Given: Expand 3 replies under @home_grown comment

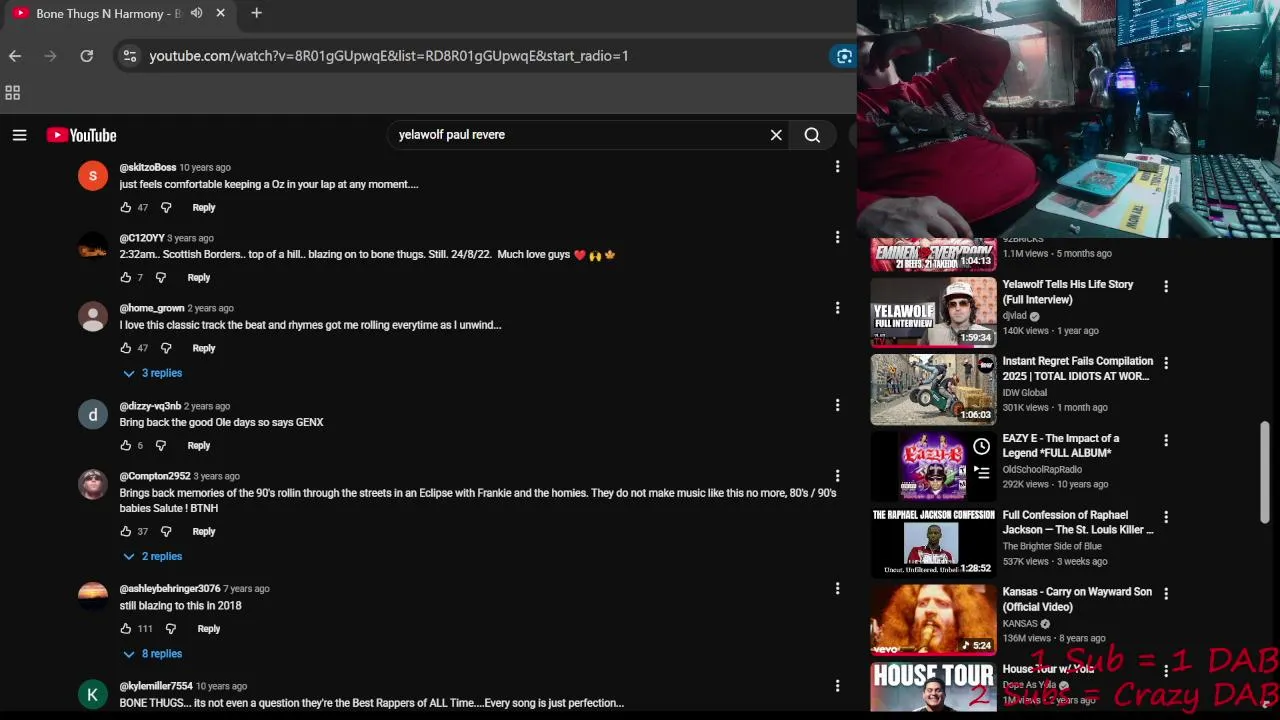Looking at the screenshot, I should pos(152,373).
